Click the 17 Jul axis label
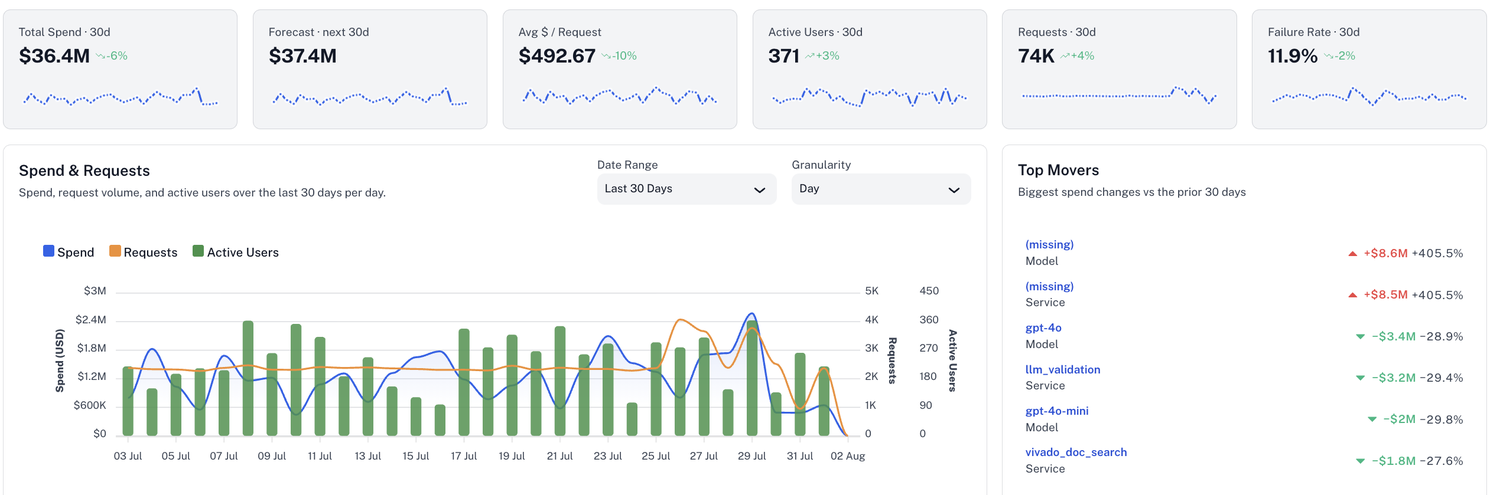1500x495 pixels. pyautogui.click(x=463, y=456)
